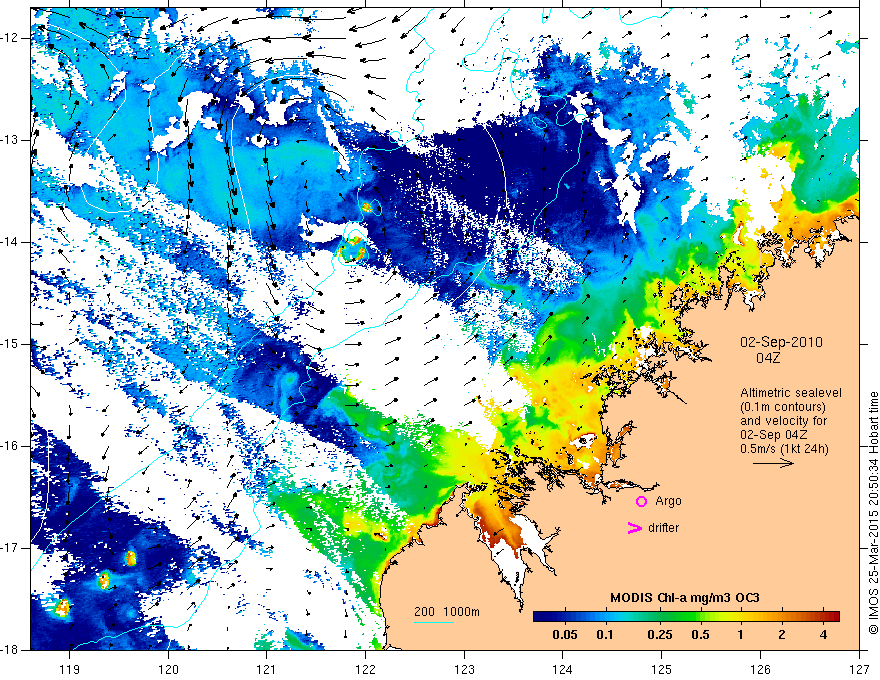Click colorbar value '0.5'
880x680 pixels.
click(x=700, y=635)
